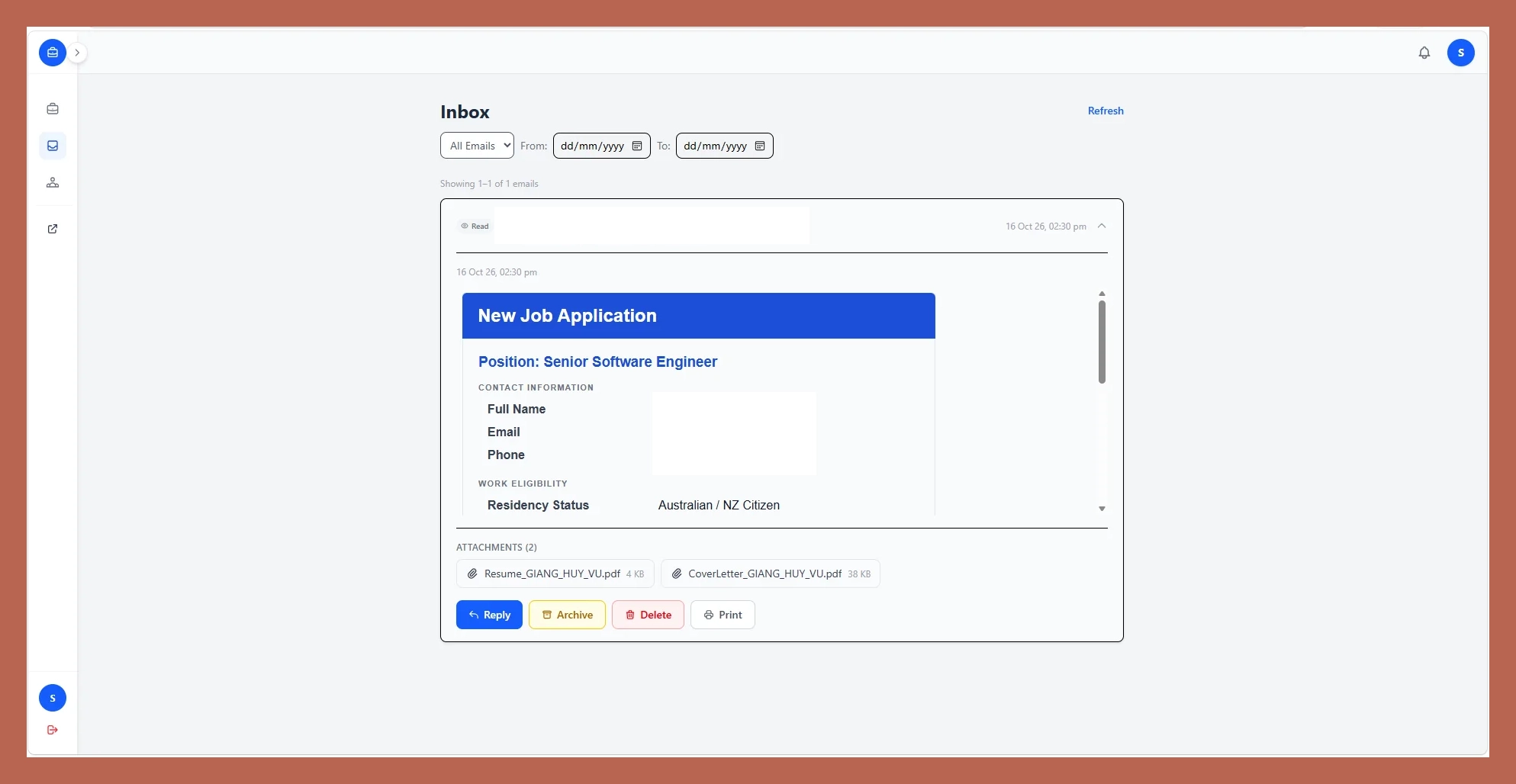The image size is (1516, 784).
Task: Click Position: Senior Software Engineer text
Action: point(597,361)
